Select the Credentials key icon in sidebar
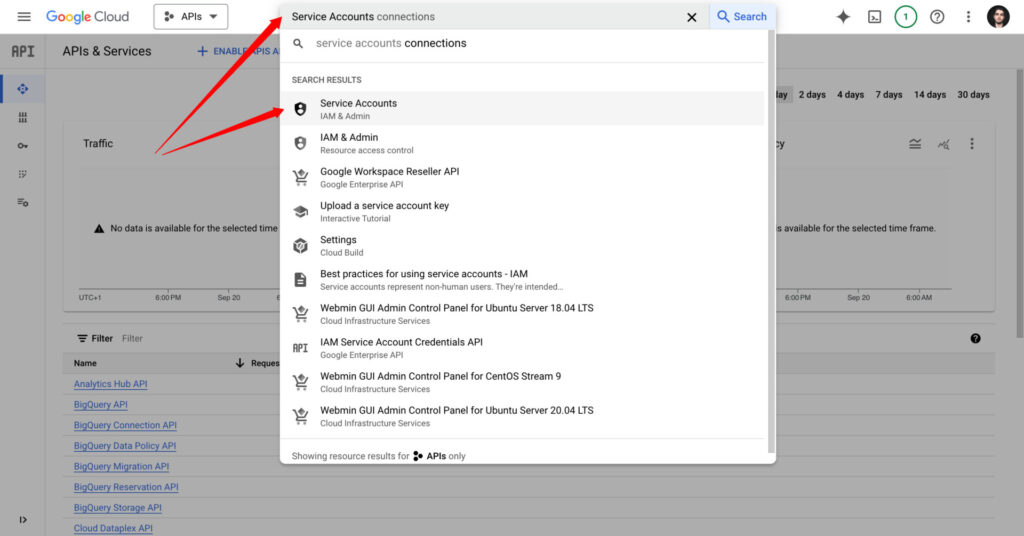Viewport: 1024px width, 536px height. (22, 145)
